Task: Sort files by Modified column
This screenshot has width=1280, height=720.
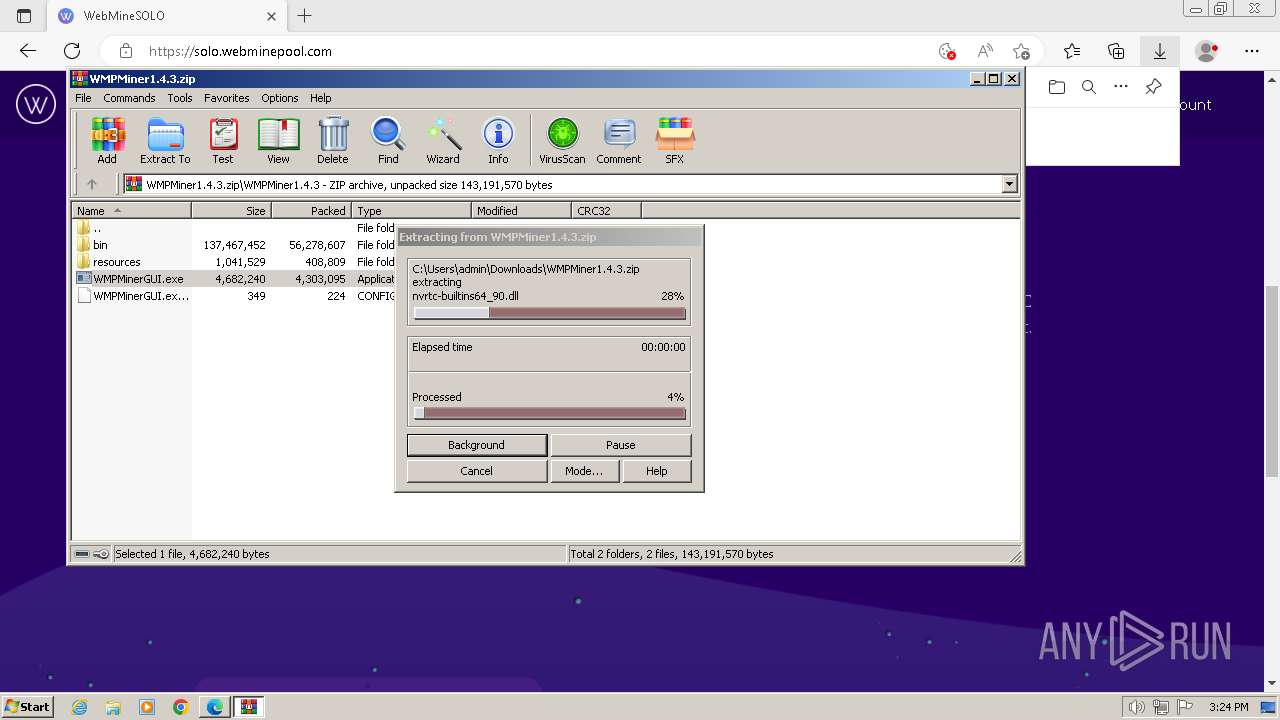Action: point(521,210)
